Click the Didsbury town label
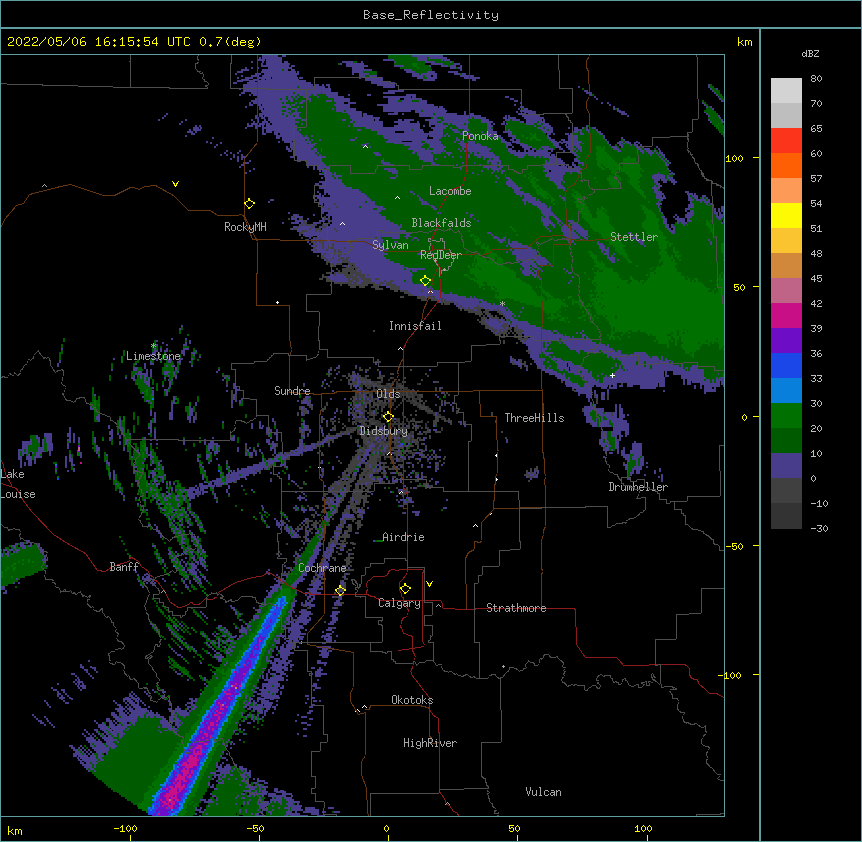 (384, 431)
